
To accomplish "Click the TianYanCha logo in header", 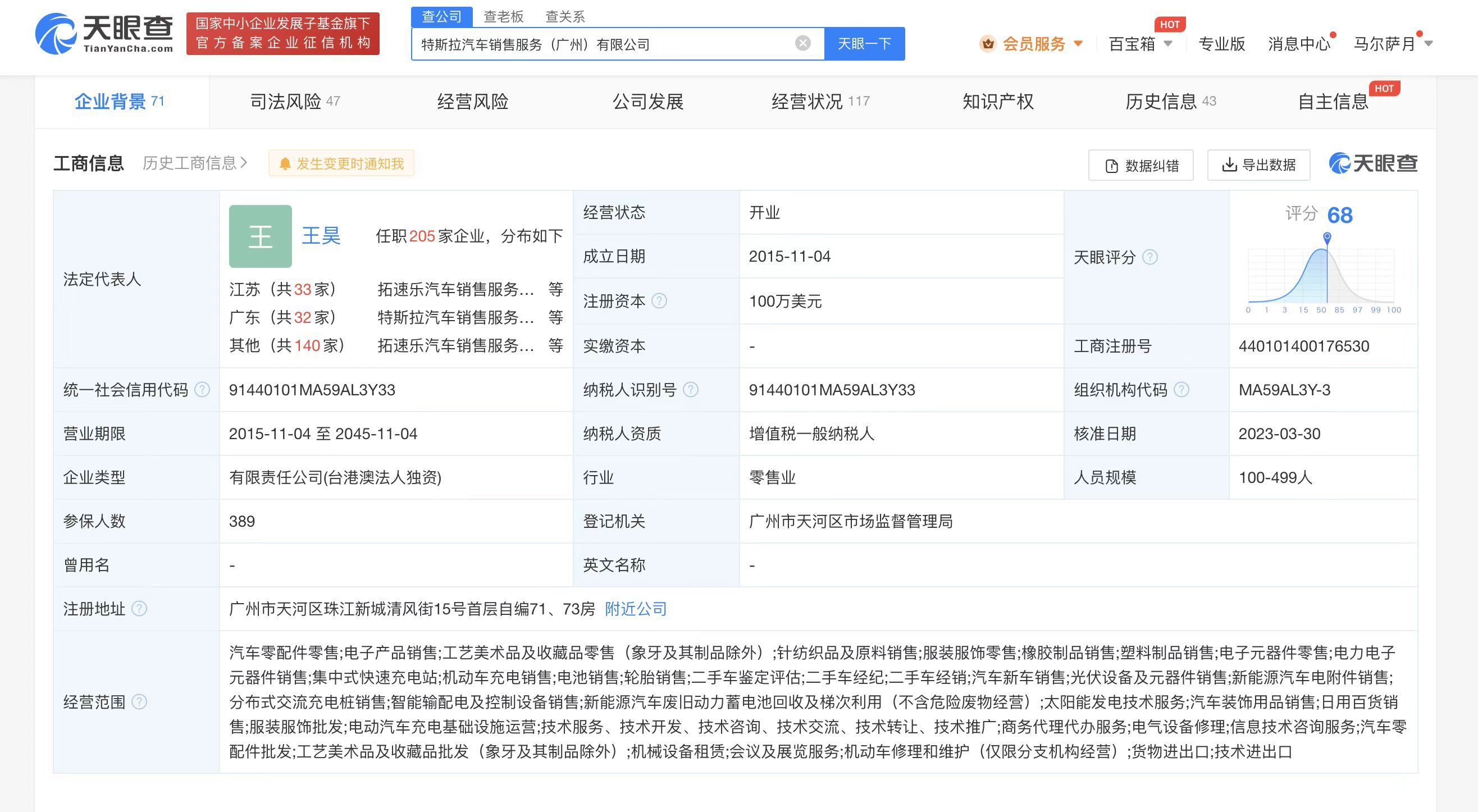I will coord(104,34).
